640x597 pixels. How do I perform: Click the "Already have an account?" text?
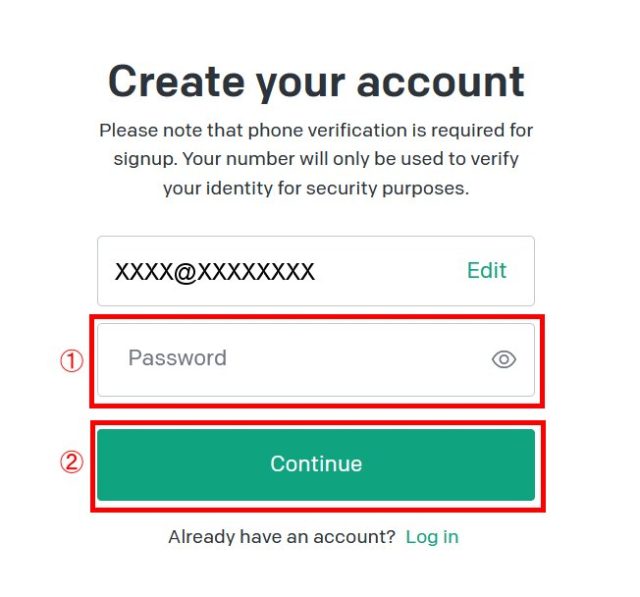click(282, 537)
